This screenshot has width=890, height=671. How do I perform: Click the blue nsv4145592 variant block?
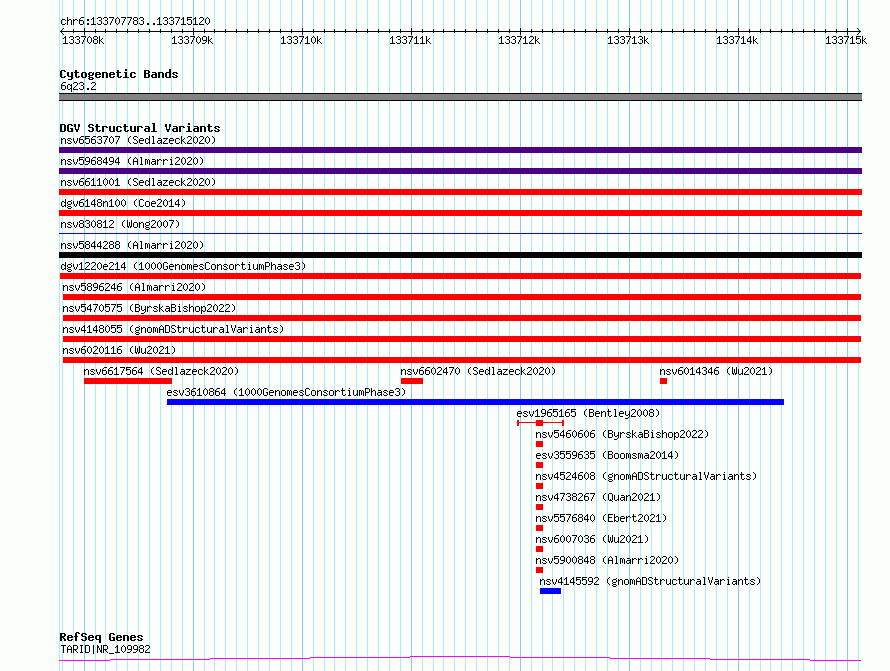click(551, 591)
